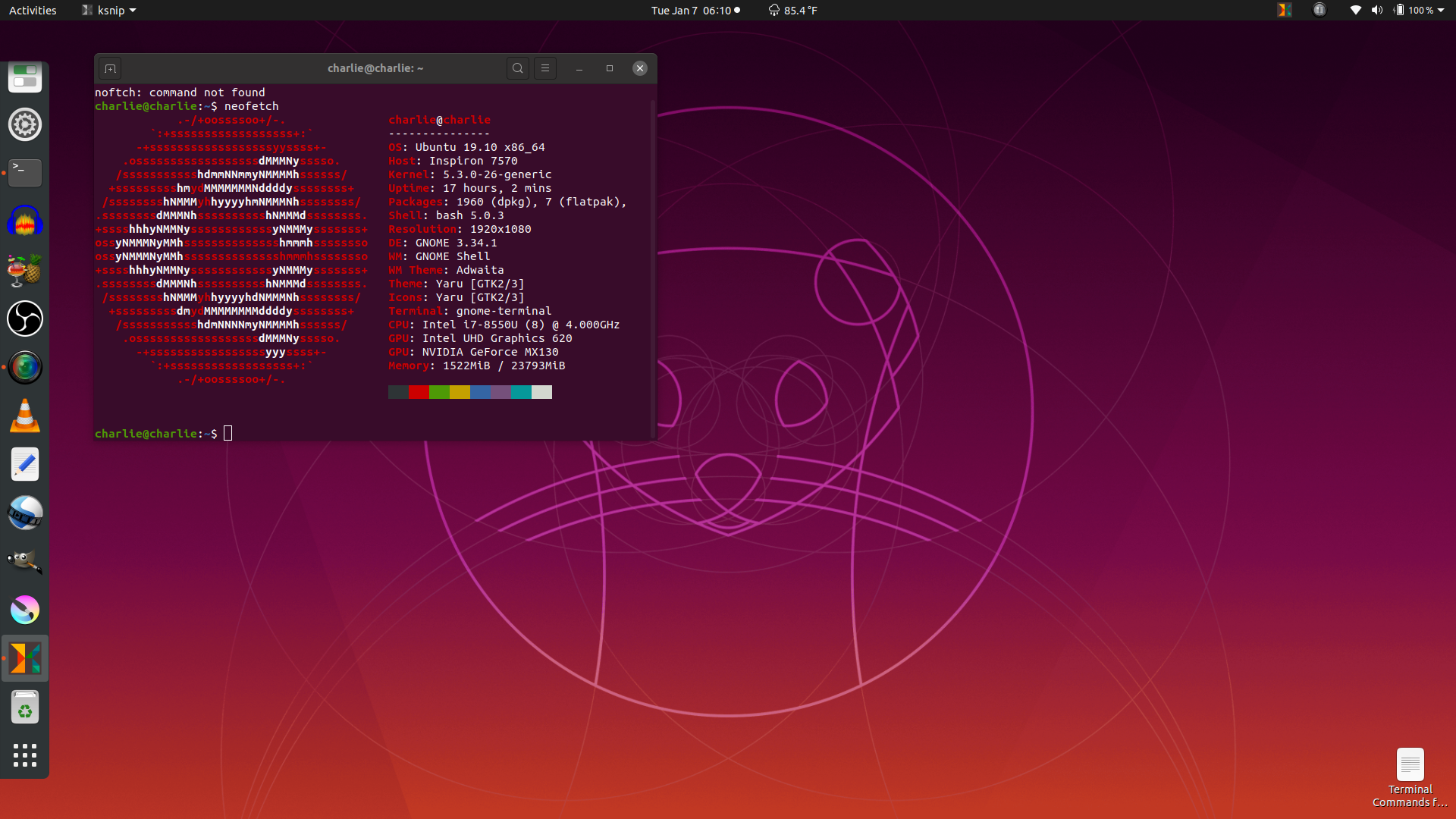1456x819 pixels.
Task: Click the battery 100% indicator
Action: (x=1414, y=10)
